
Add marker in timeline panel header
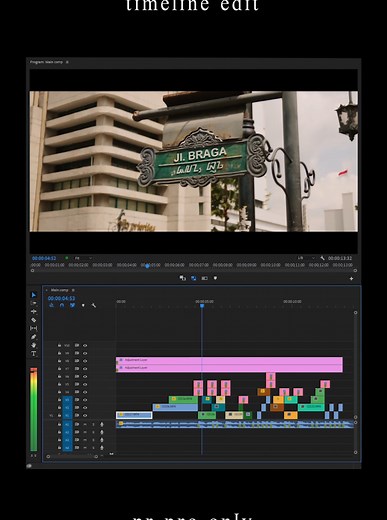(x=83, y=305)
